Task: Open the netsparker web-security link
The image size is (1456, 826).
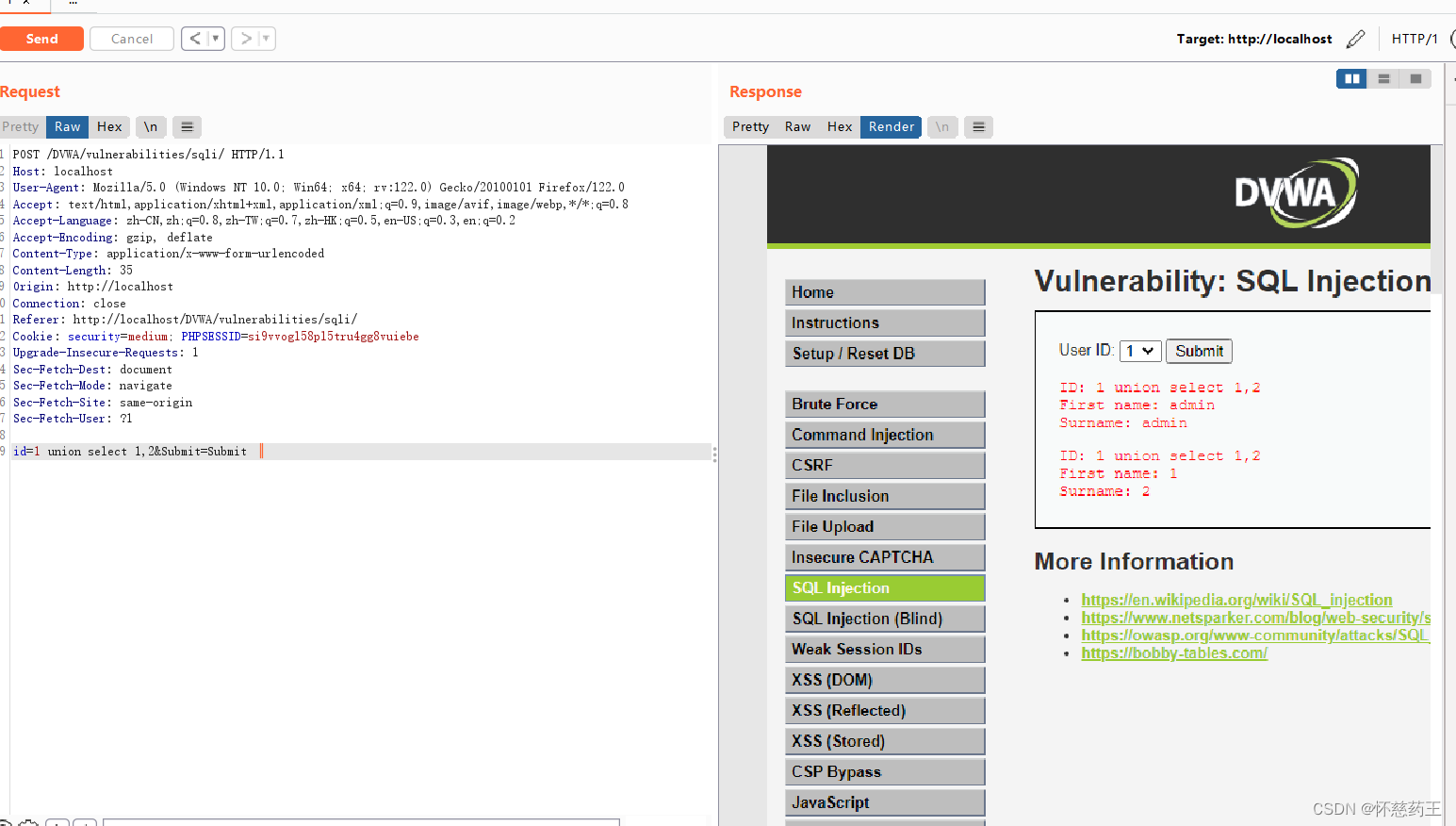Action: point(1255,618)
